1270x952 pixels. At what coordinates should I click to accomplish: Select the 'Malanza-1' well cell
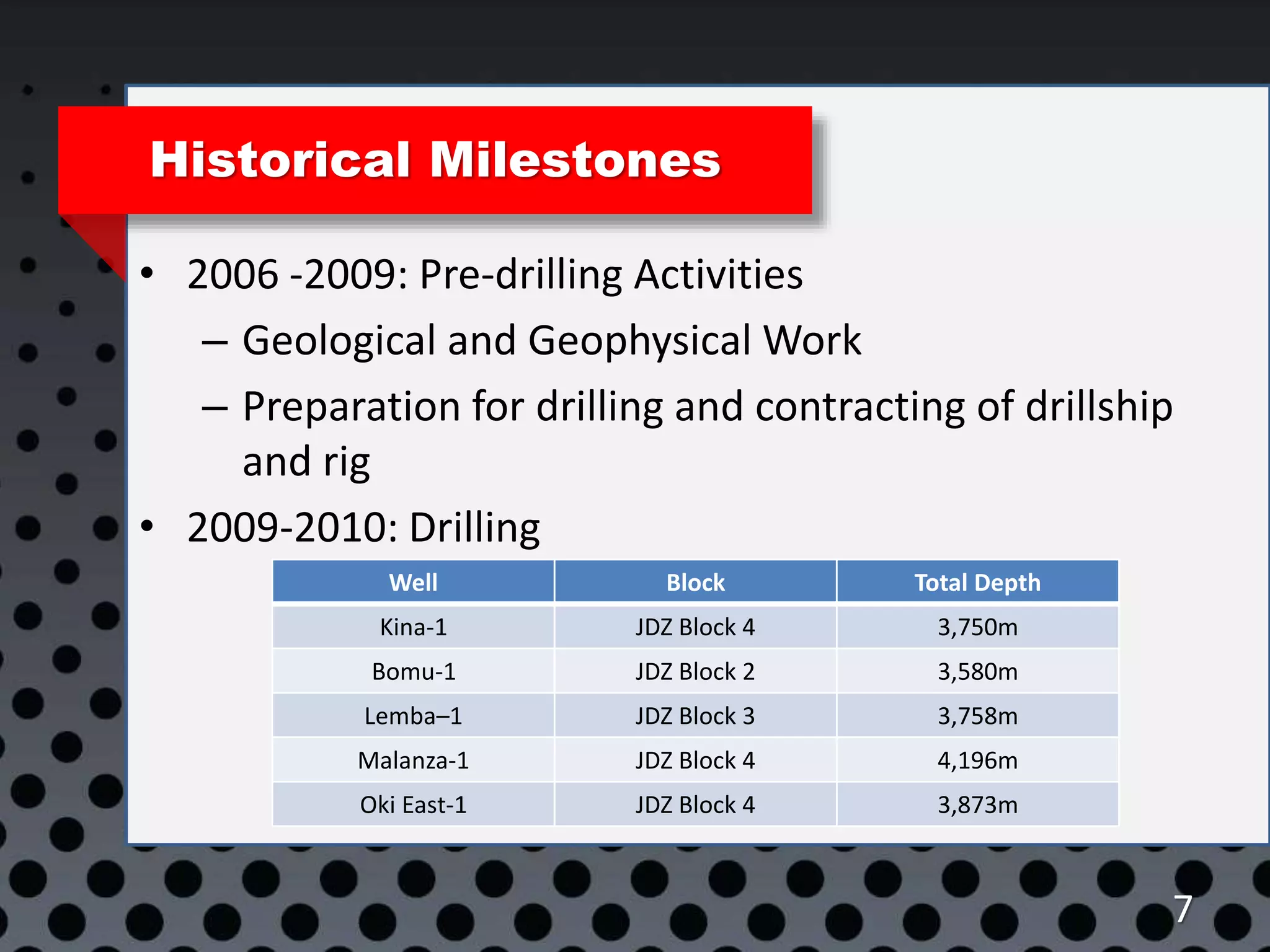tap(413, 760)
